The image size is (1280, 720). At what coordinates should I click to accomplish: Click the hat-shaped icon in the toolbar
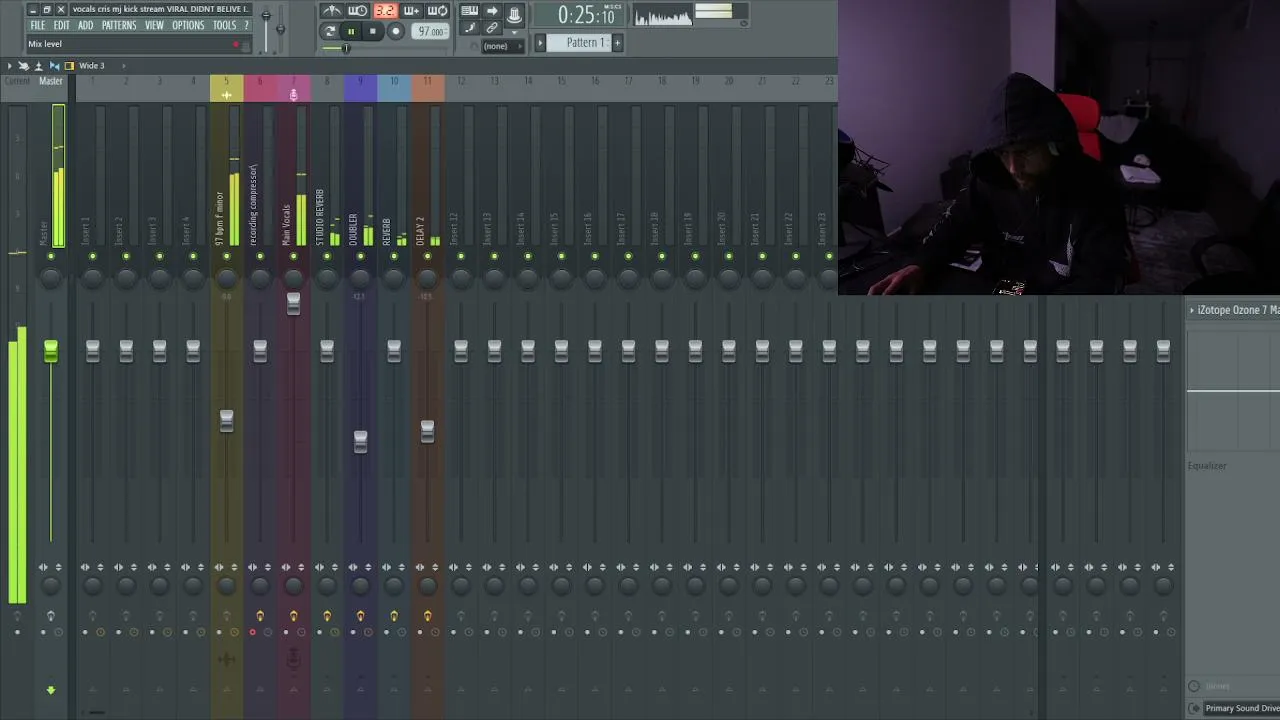tap(514, 13)
